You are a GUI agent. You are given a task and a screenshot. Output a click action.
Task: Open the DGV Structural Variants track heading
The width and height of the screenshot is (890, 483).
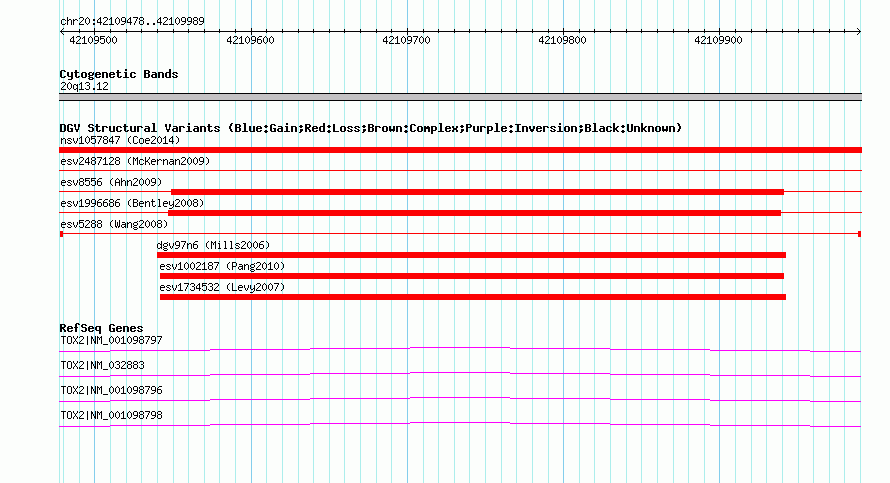(371, 128)
